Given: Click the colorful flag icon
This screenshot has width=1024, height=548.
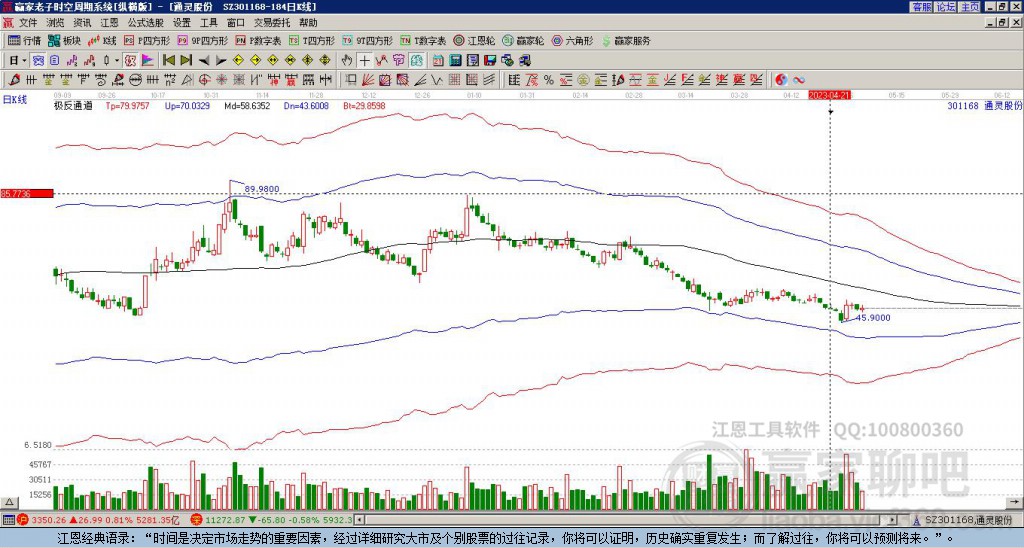Looking at the screenshot, I should (148, 61).
